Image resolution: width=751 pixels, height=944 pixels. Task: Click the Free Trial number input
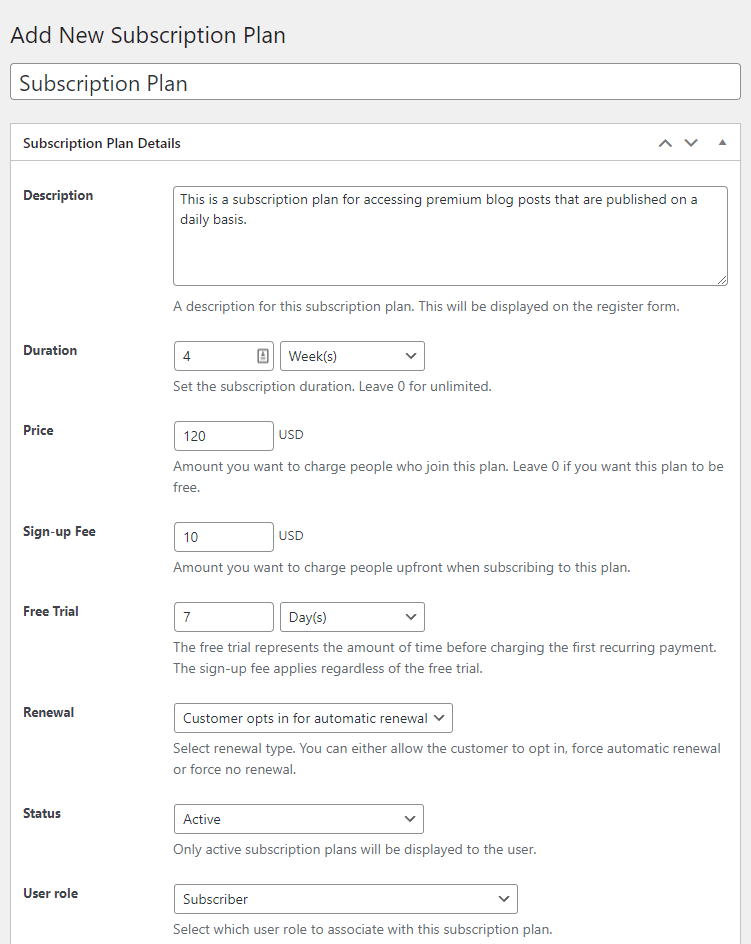click(x=223, y=617)
